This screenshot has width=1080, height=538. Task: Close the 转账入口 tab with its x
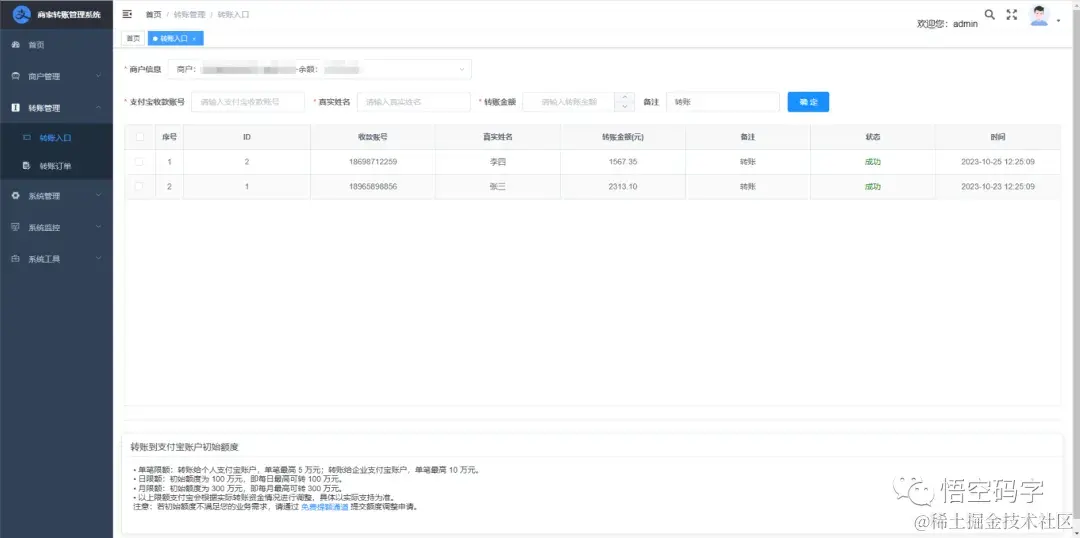coord(194,39)
